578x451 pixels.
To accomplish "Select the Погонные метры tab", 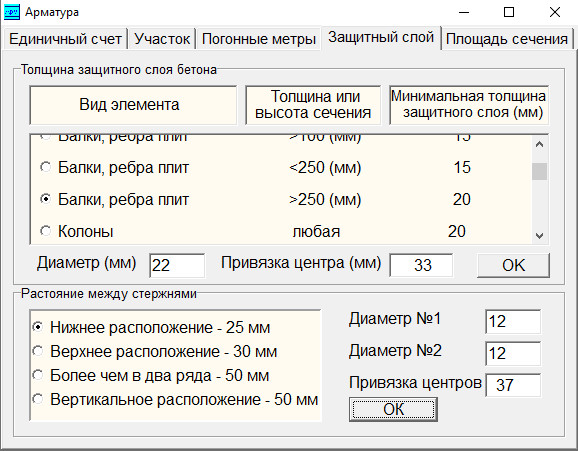I will coord(259,39).
